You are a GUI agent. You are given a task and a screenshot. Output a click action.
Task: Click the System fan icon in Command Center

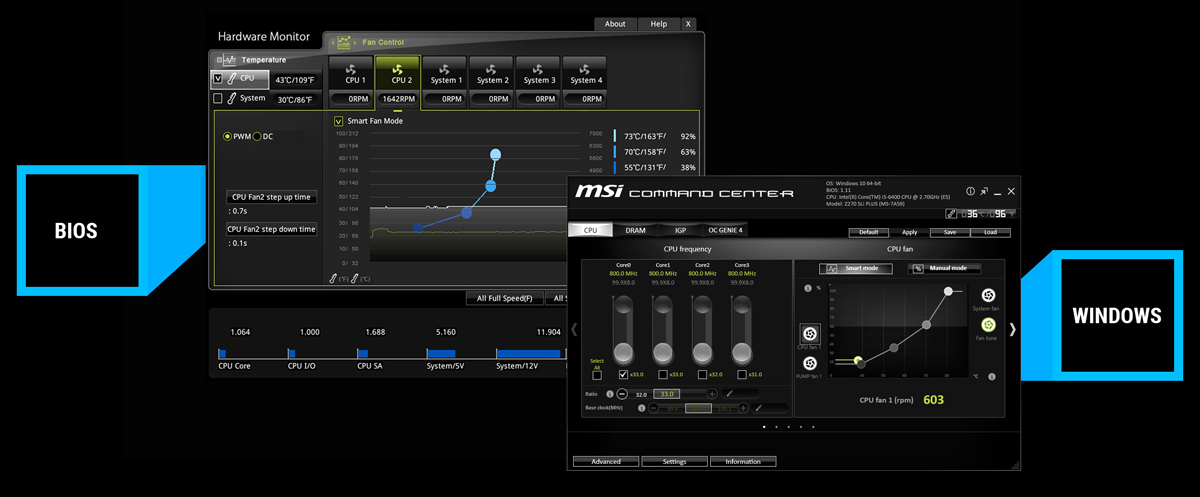988,296
